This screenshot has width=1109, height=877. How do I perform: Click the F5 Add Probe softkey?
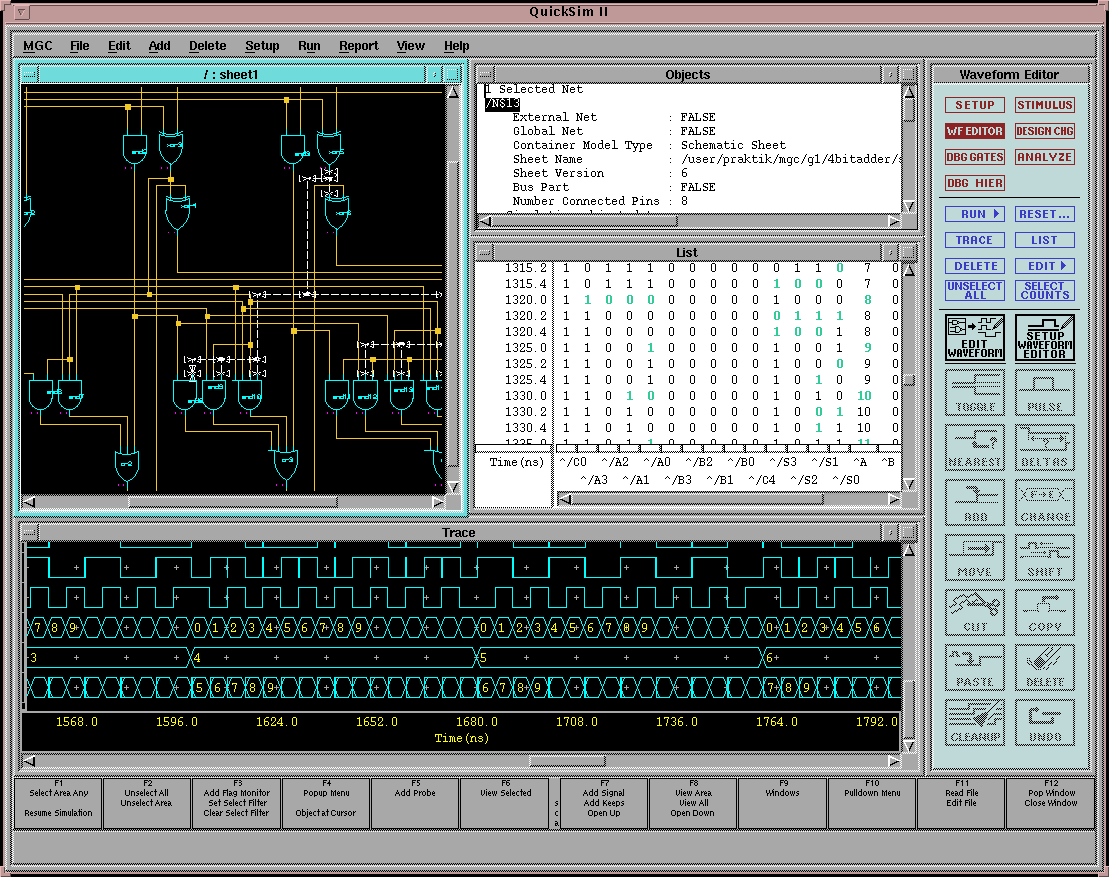click(415, 803)
